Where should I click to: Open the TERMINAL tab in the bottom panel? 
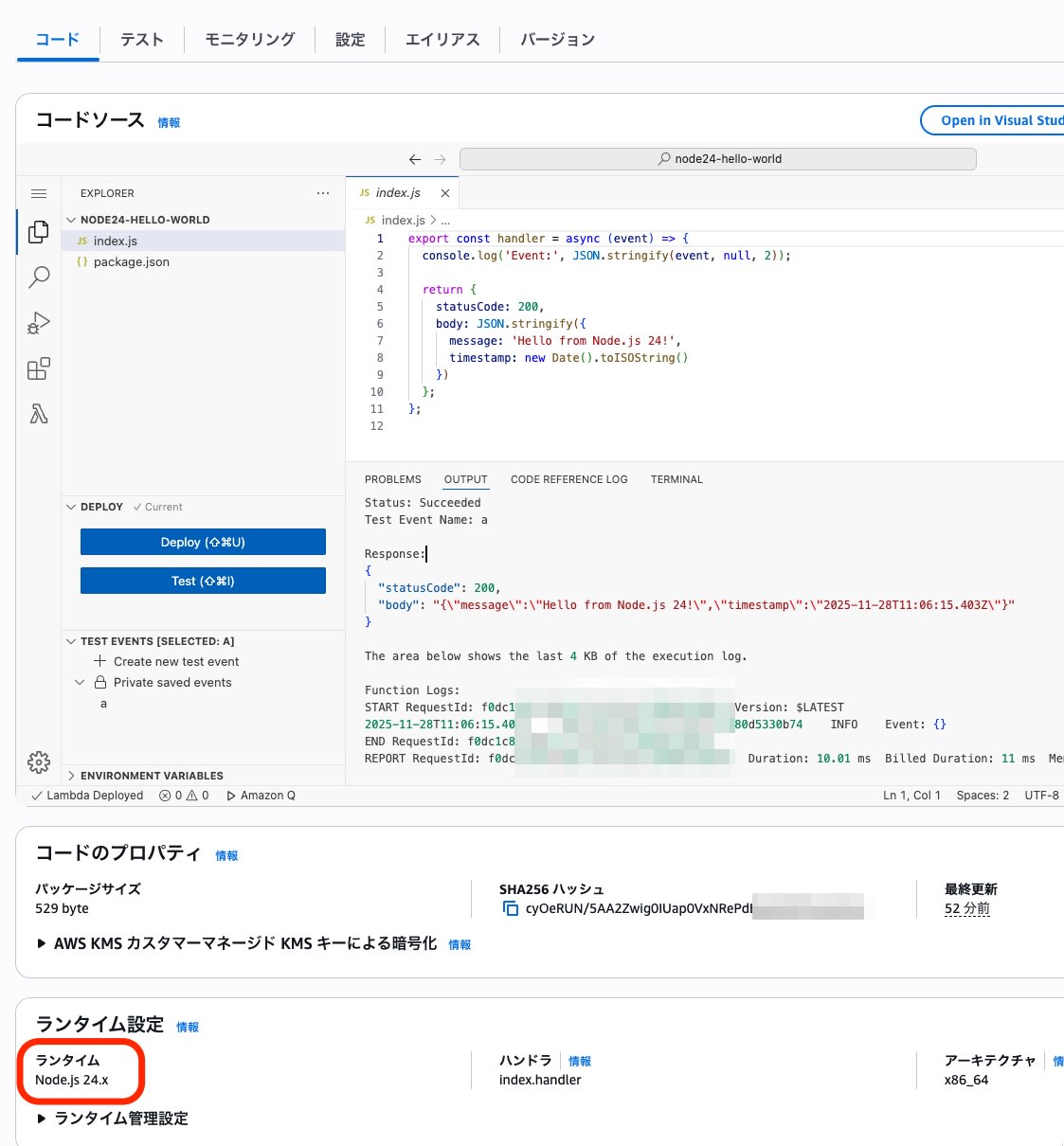click(676, 479)
